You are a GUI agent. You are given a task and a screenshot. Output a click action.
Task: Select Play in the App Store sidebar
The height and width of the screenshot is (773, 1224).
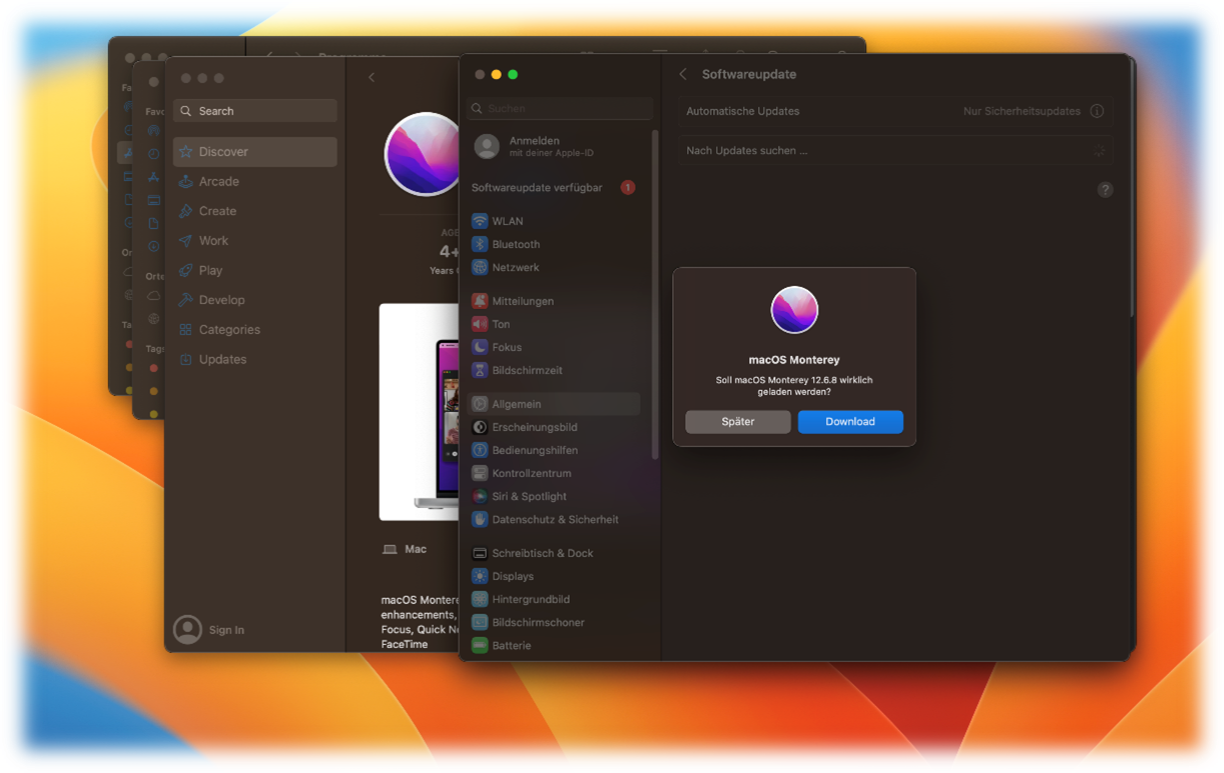point(255,270)
